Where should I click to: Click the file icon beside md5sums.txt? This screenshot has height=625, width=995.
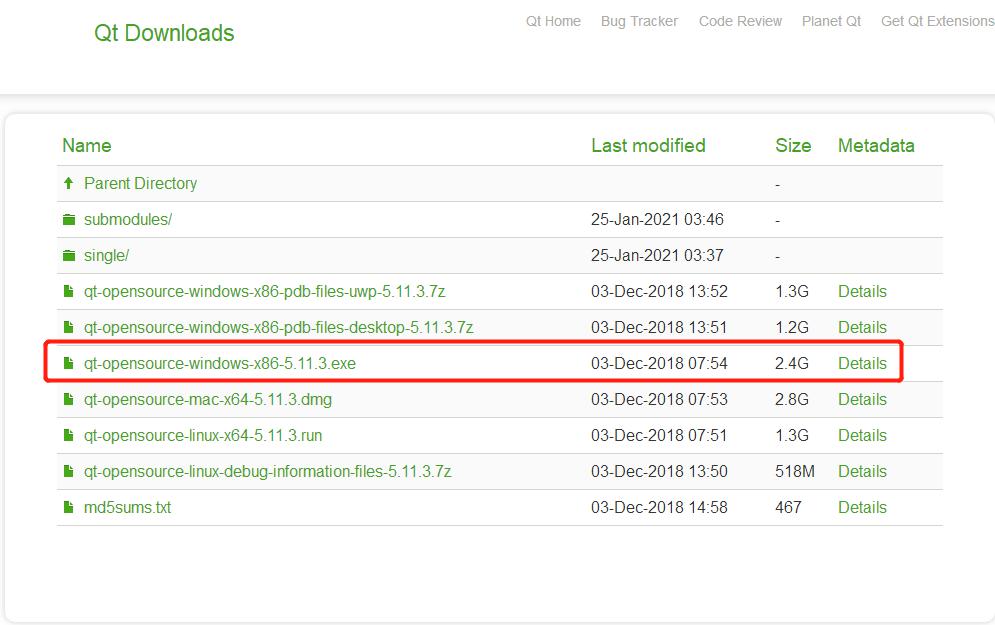click(x=69, y=508)
